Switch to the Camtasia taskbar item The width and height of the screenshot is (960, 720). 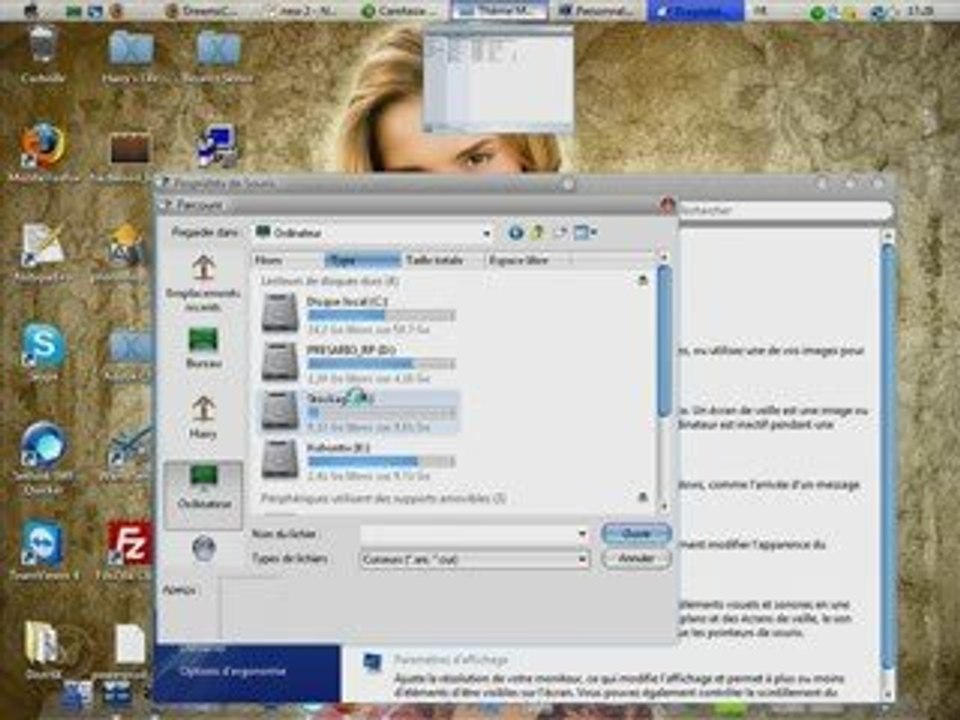(399, 10)
